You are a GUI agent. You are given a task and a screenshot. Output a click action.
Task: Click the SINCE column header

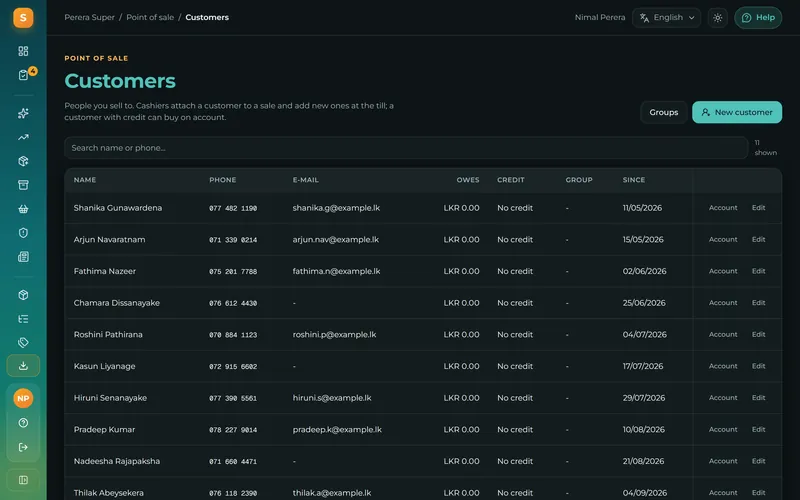coord(634,180)
